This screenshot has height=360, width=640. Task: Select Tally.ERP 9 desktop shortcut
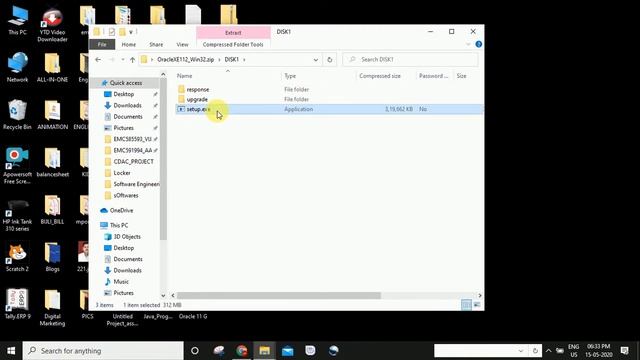[17, 304]
